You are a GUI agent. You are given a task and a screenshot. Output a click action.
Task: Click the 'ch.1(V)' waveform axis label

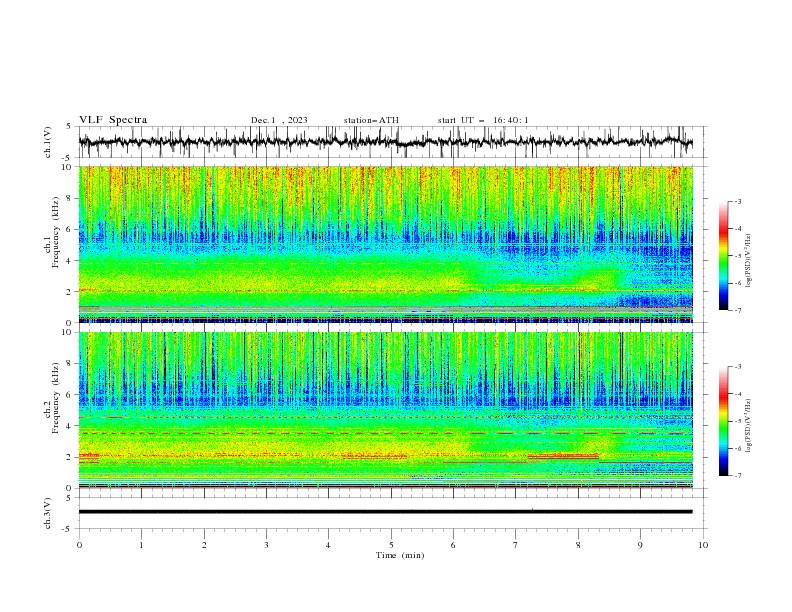coord(48,142)
